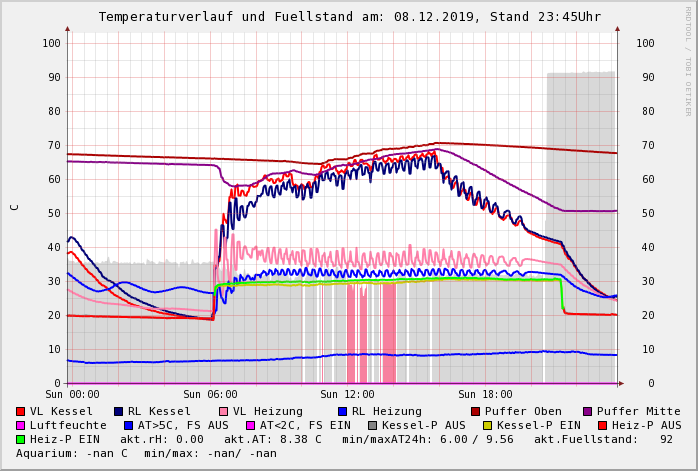Click the blue RL Heizung legend swatch

click(342, 411)
